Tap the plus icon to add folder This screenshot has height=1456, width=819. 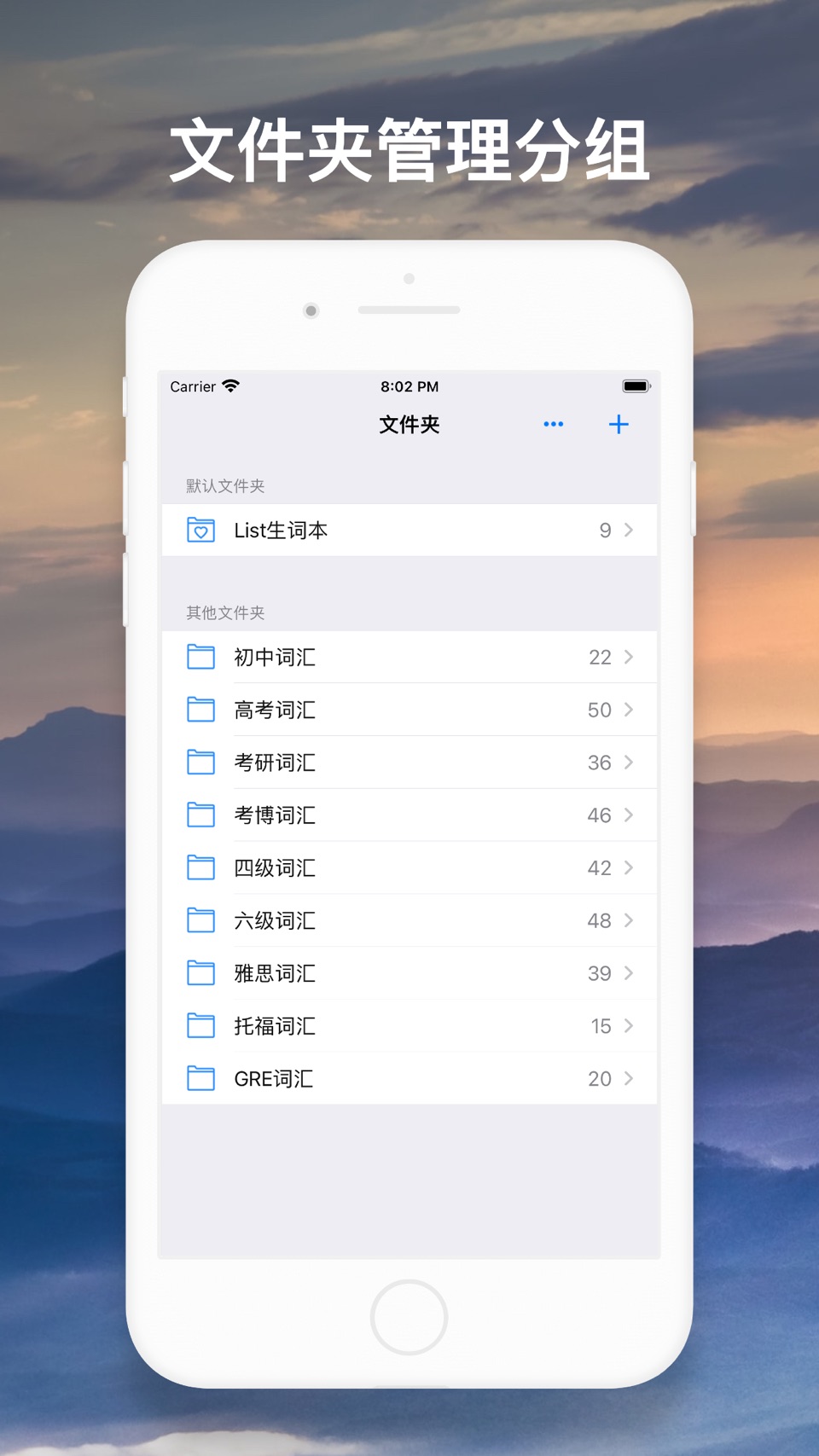[619, 424]
